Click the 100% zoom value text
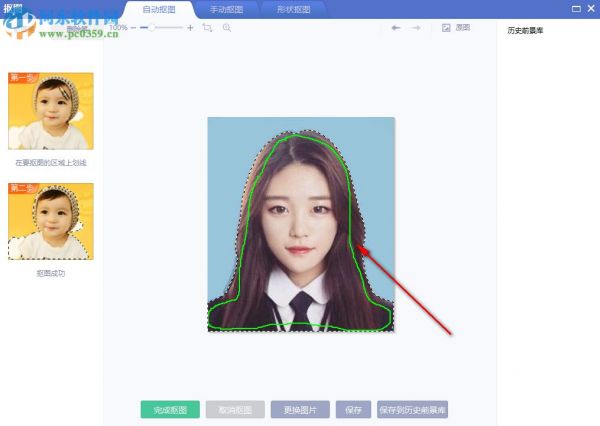Image resolution: width=600 pixels, height=426 pixels. [x=118, y=28]
